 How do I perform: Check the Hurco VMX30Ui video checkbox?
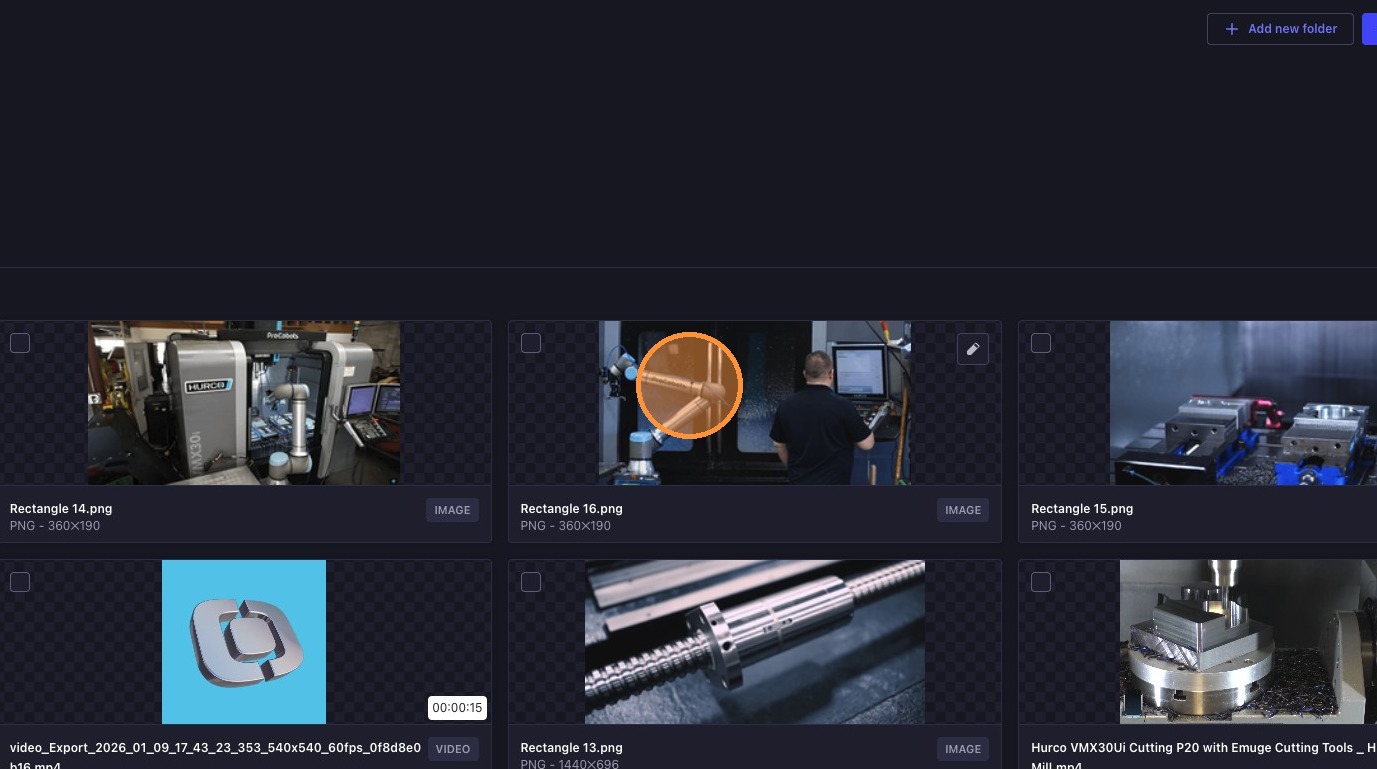(x=1041, y=582)
